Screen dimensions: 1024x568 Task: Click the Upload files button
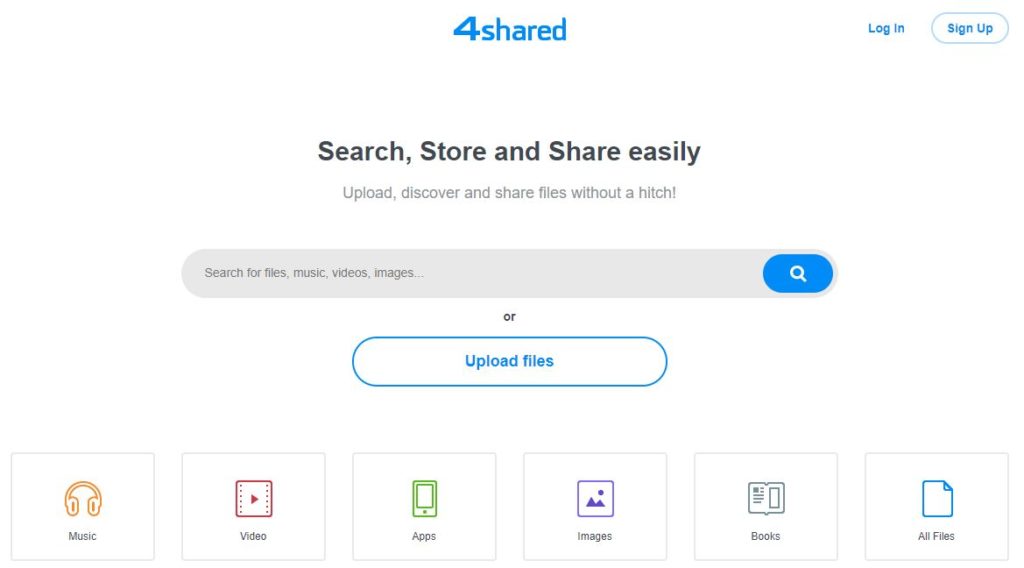509,362
